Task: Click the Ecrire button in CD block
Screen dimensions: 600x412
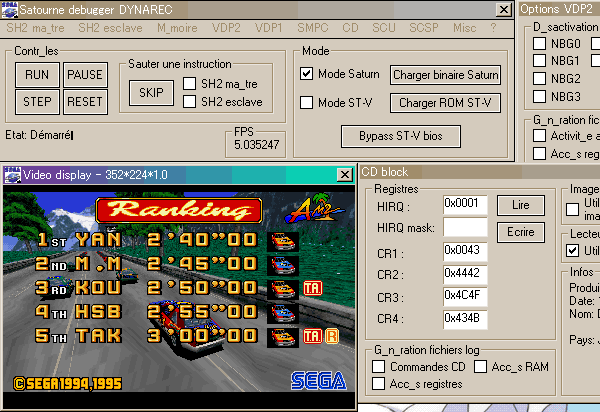Action: 521,232
